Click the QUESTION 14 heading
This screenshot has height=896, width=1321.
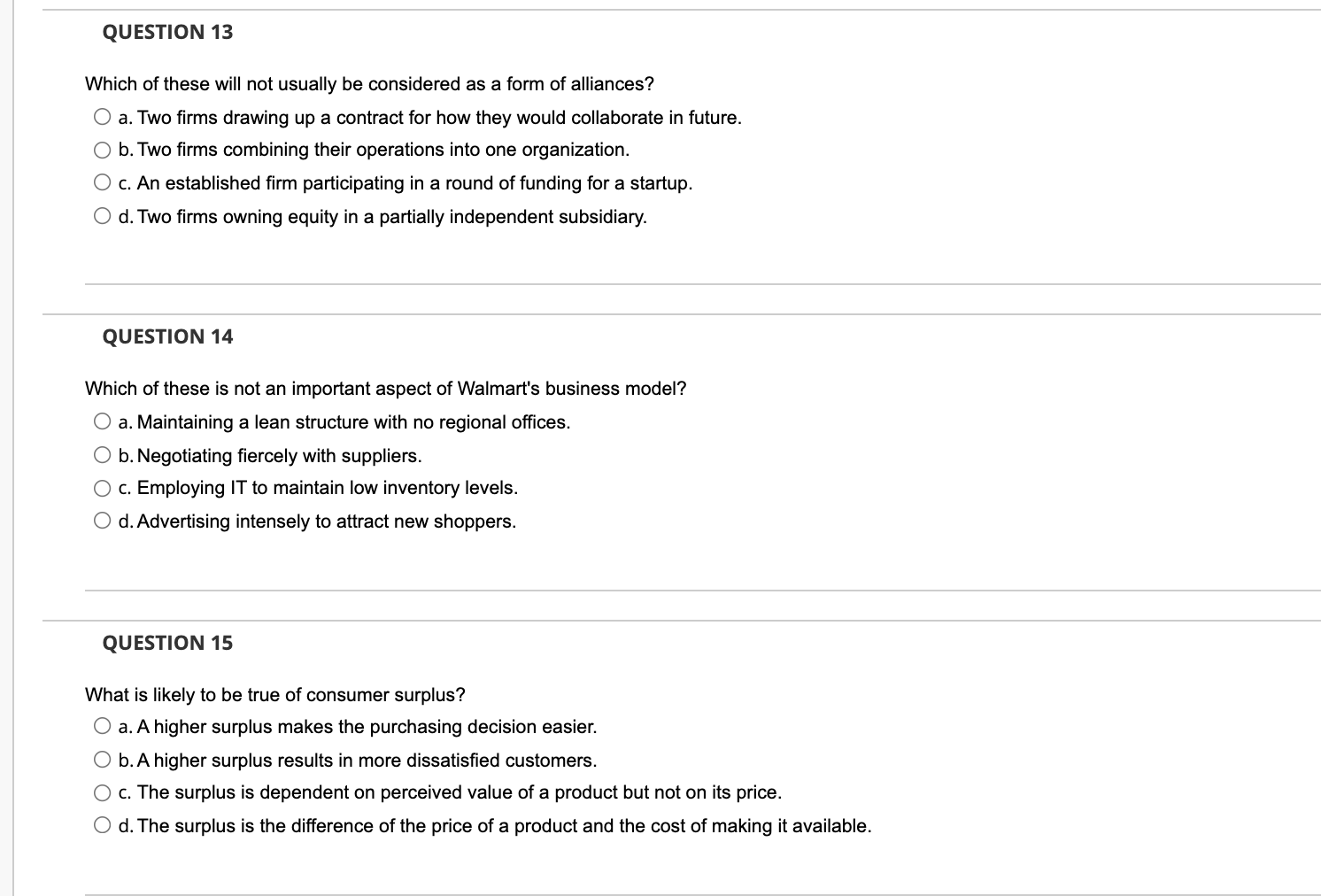tap(166, 336)
